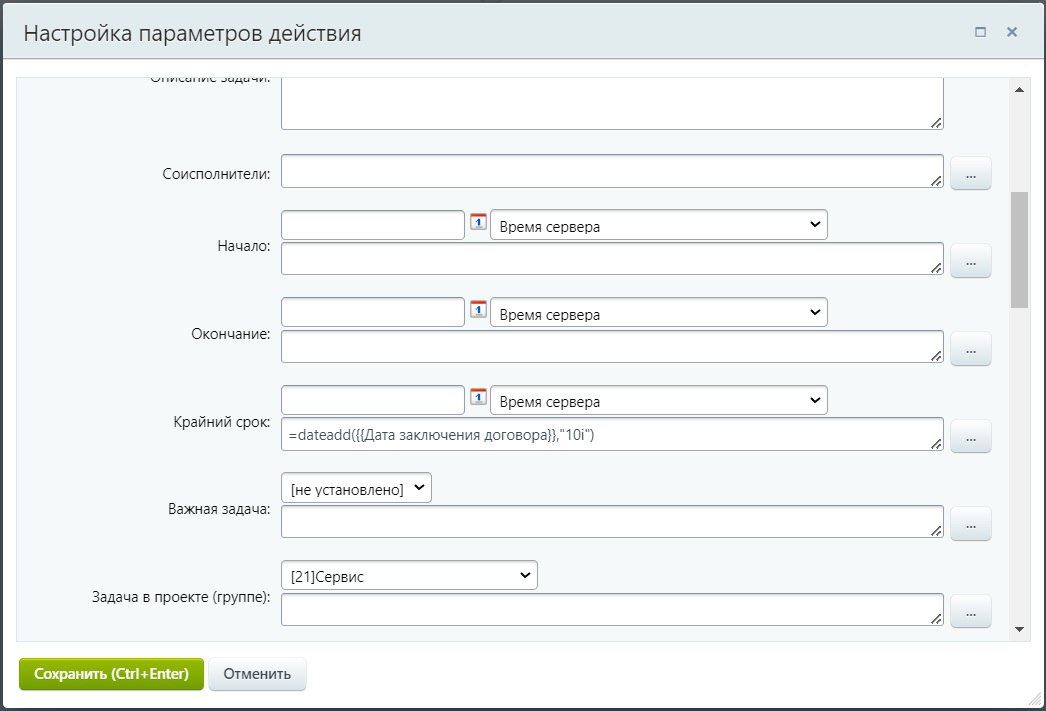Open the Важная задача dropdown
Image resolution: width=1046 pixels, height=711 pixels.
(x=357, y=488)
